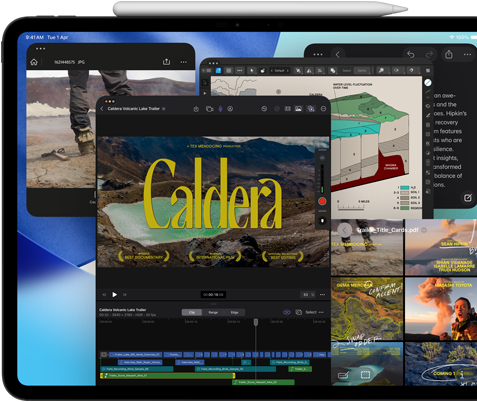Click the timeline playhead handle

[x=256, y=322]
